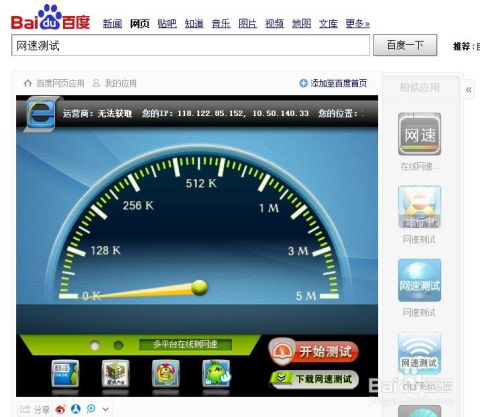Select the white dot pager indicator
This screenshot has width=480, height=417.
point(95,345)
